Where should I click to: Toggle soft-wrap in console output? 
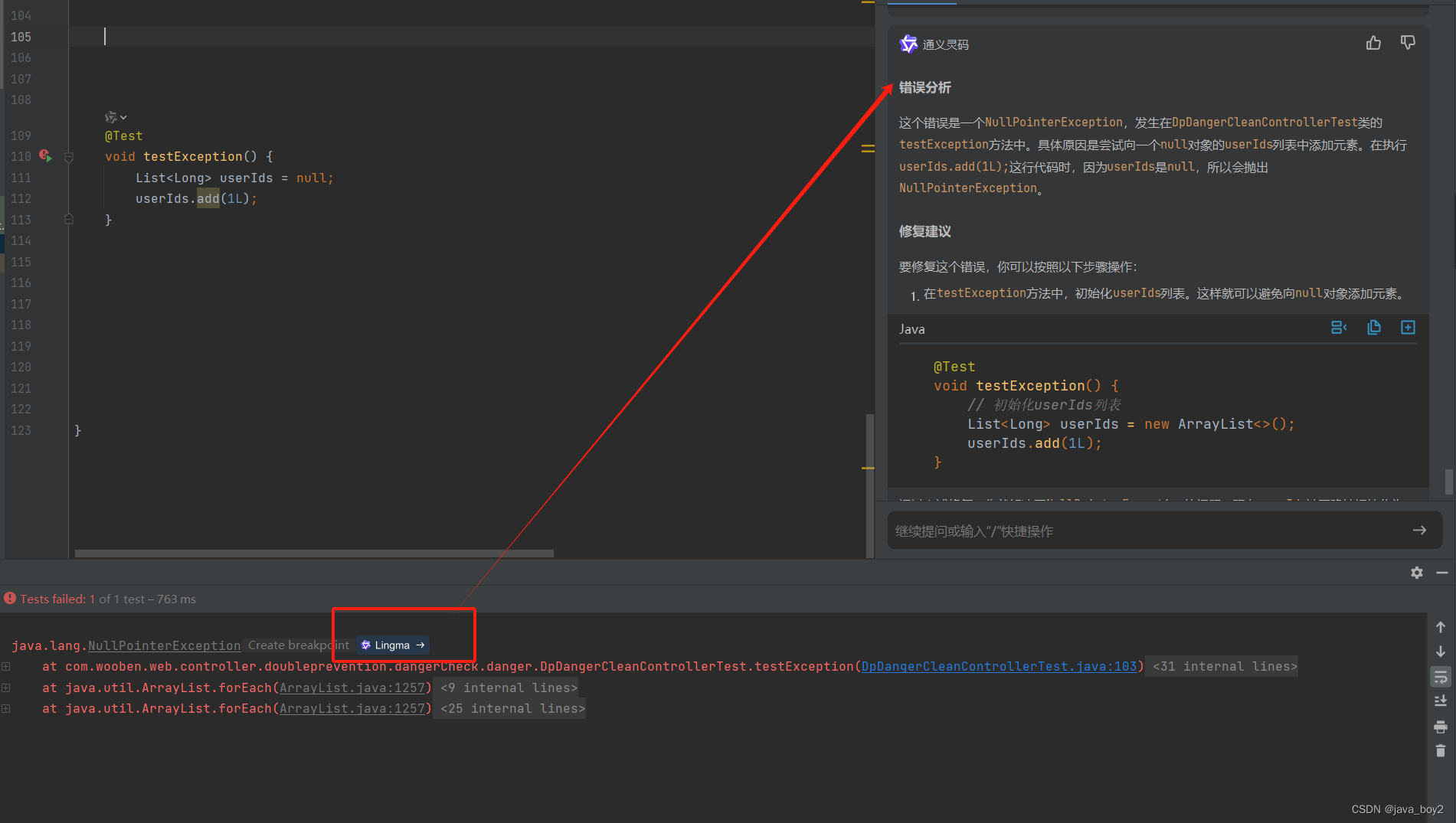1441,677
